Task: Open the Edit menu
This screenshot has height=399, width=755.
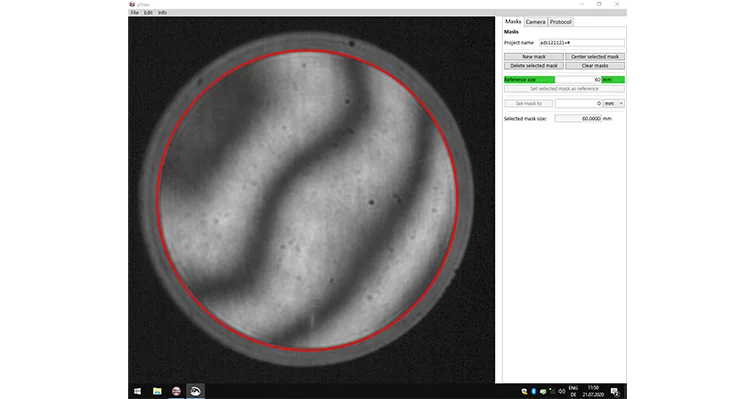Action: tap(148, 13)
